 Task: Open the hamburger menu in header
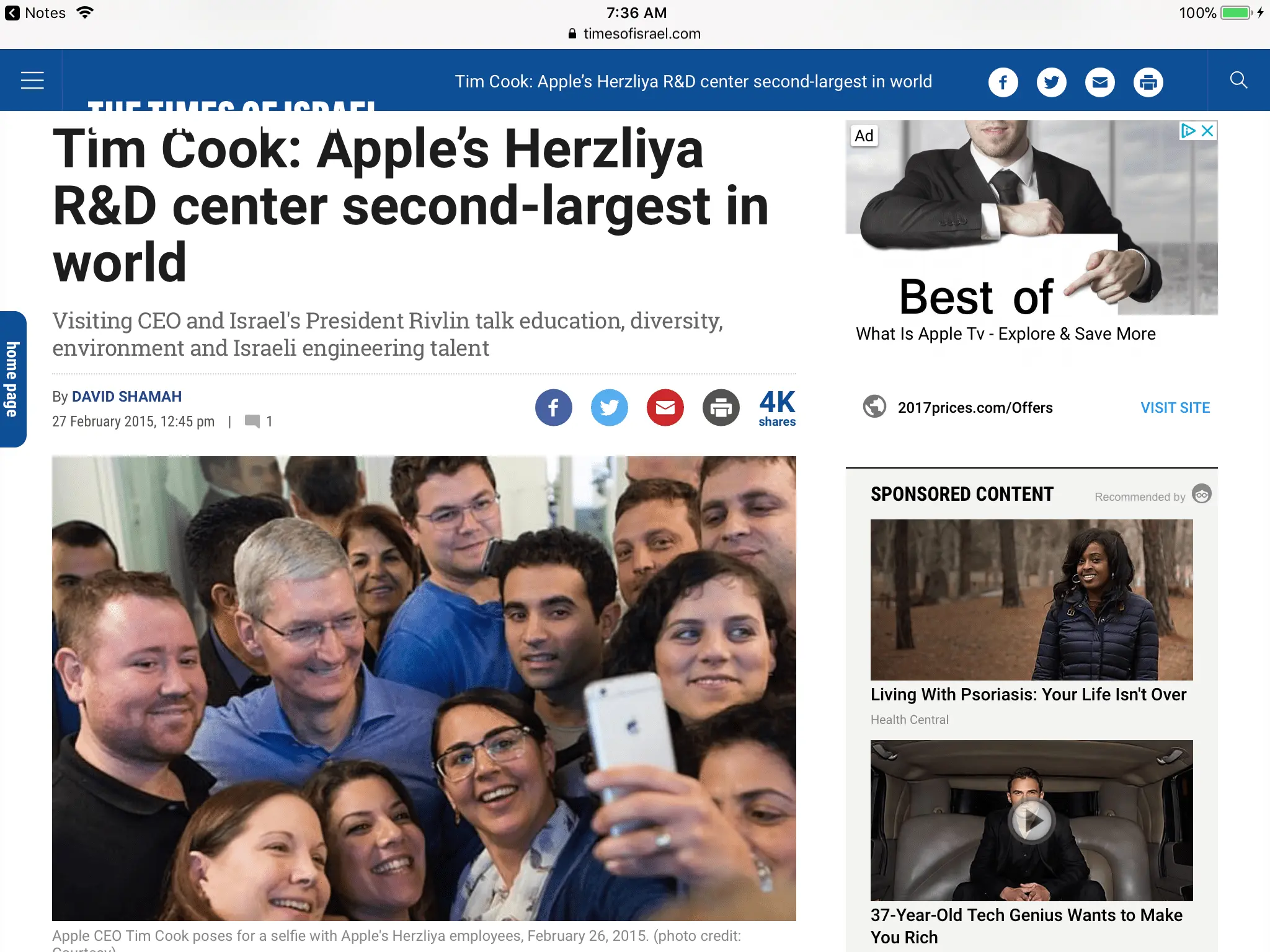pos(32,81)
